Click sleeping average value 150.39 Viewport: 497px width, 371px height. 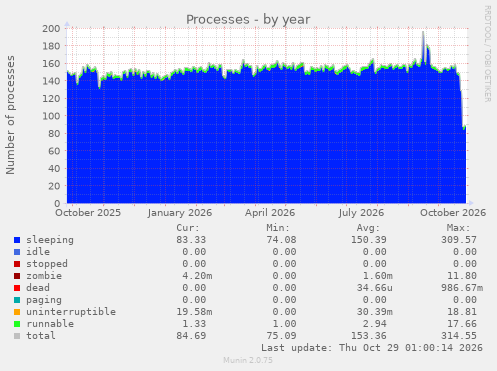click(369, 240)
